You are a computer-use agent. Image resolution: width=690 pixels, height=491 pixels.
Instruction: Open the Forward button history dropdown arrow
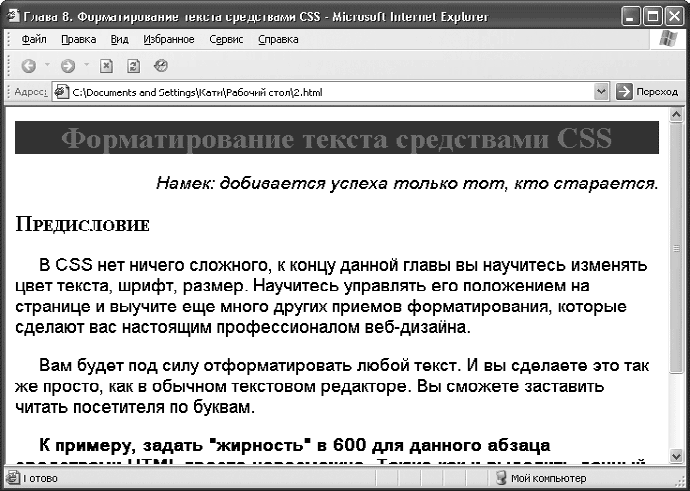tap(86, 66)
